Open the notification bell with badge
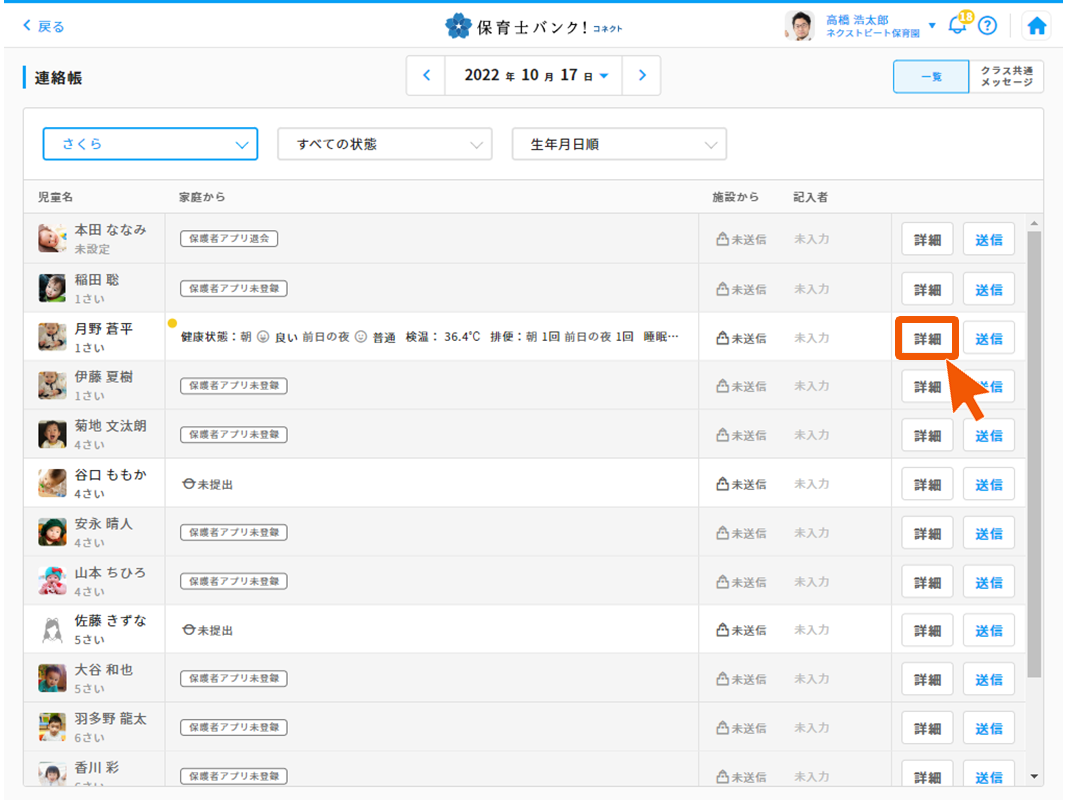This screenshot has height=800, width=1067. [957, 26]
